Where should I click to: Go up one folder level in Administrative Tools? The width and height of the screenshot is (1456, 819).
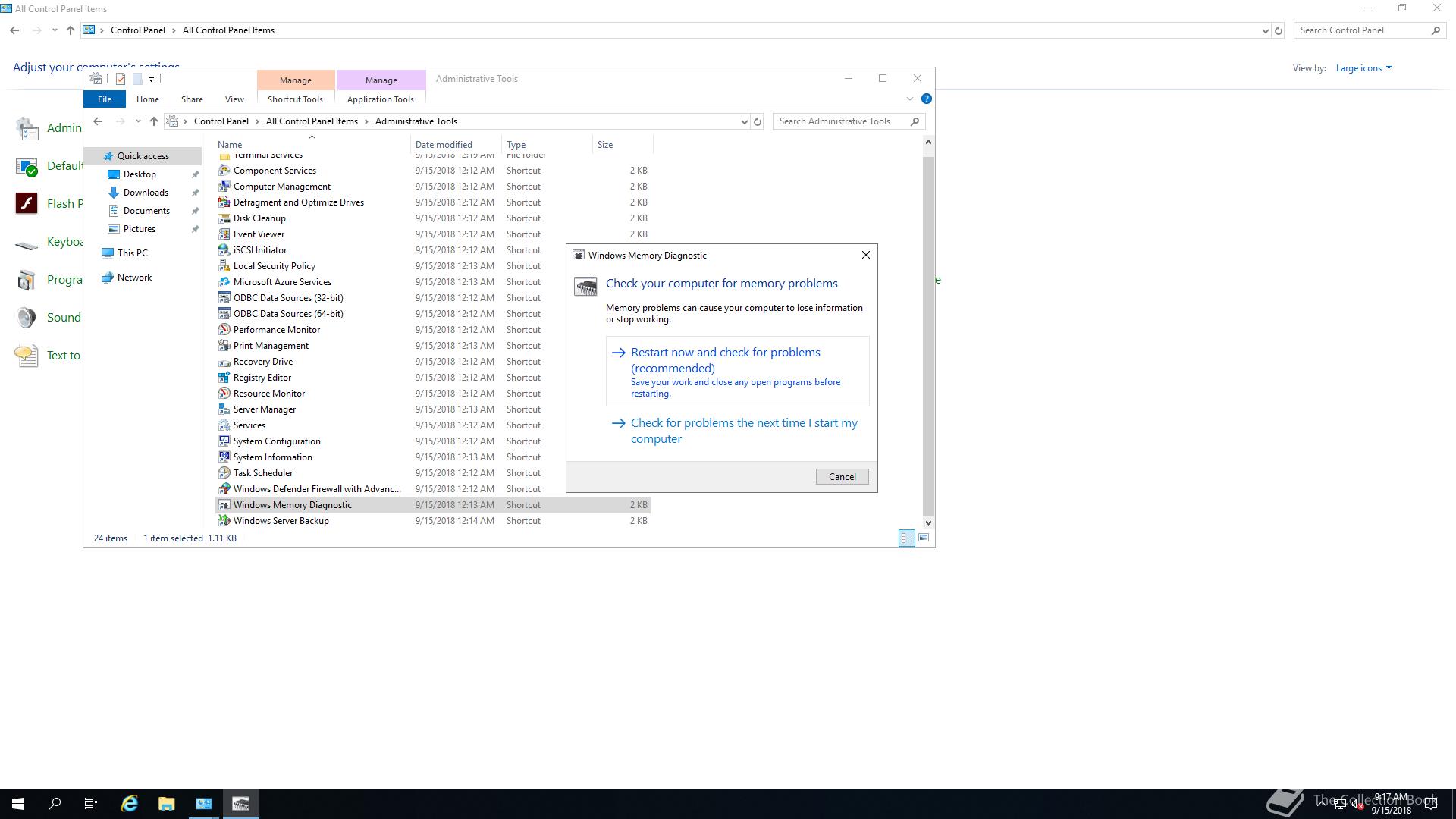point(154,121)
